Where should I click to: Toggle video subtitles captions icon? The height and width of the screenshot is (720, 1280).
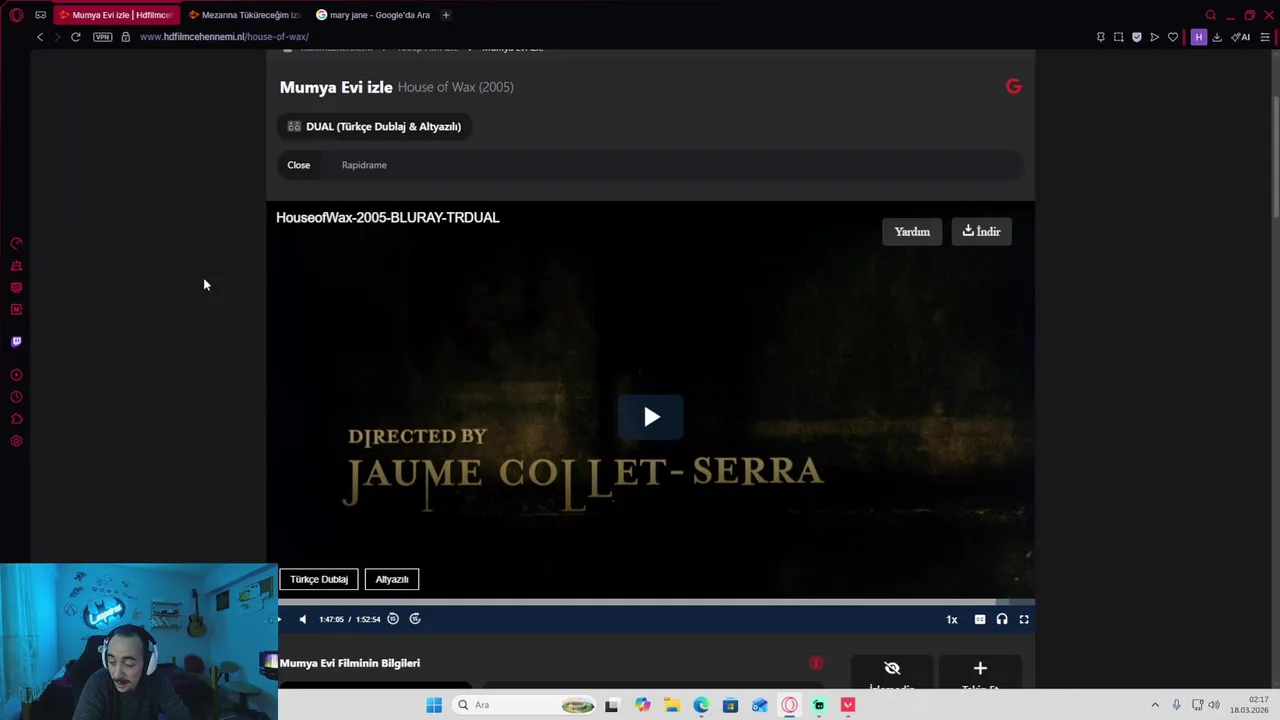980,619
